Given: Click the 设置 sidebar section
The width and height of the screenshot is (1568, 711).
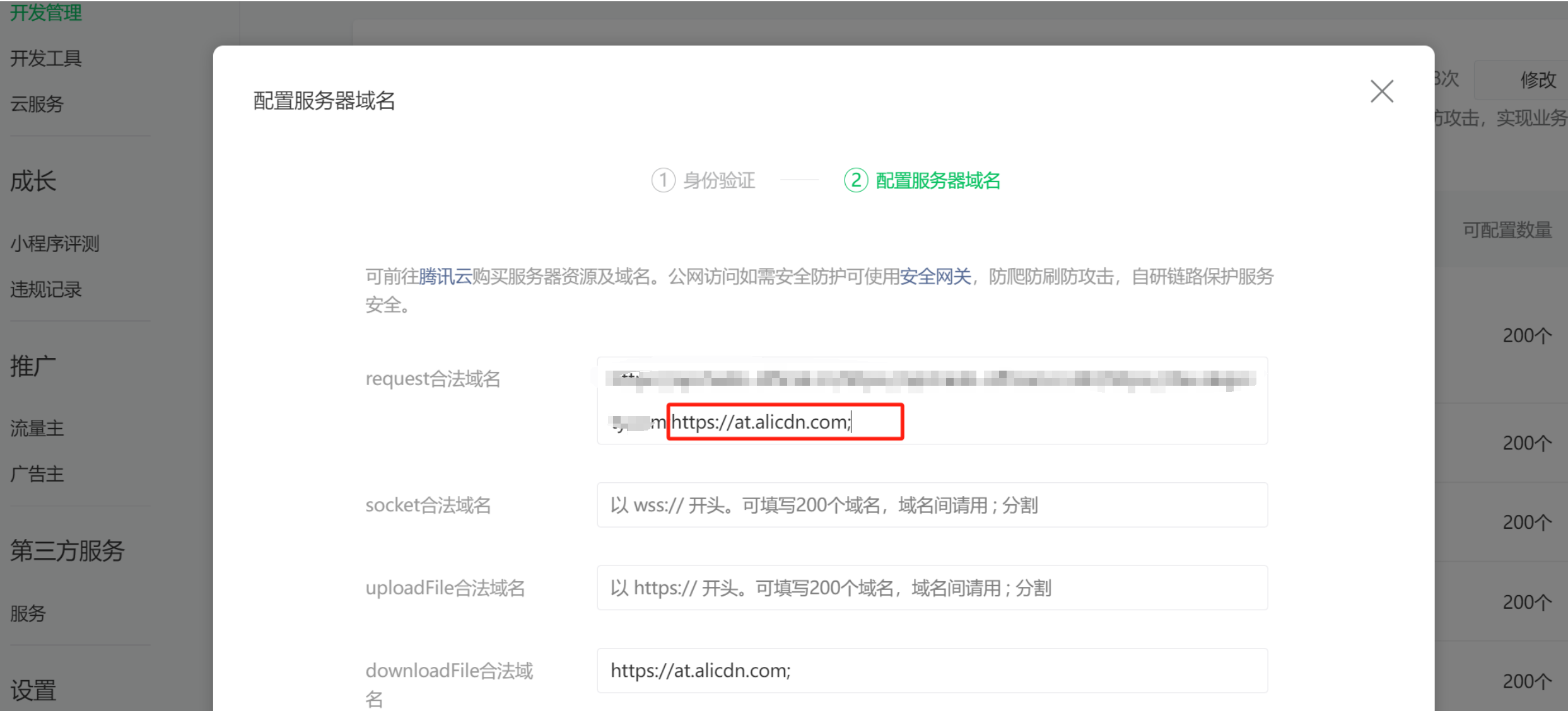Looking at the screenshot, I should [x=33, y=690].
